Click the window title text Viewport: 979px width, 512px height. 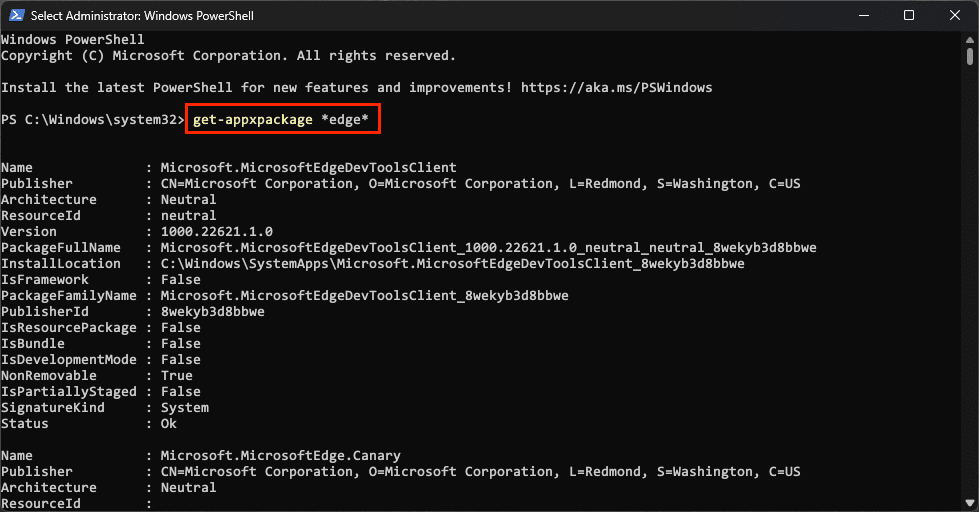142,16
